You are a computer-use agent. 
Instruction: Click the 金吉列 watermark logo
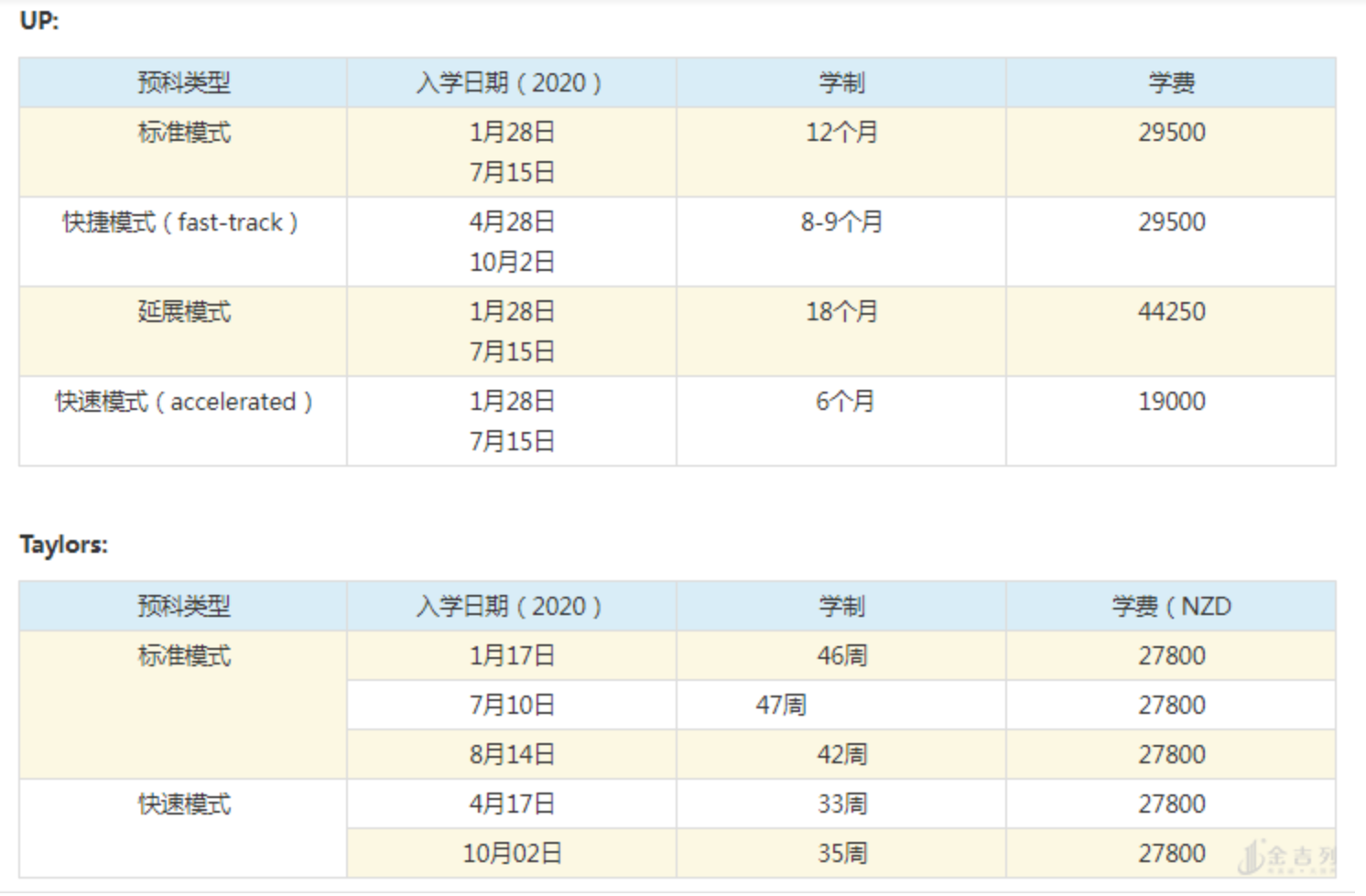tap(1286, 858)
